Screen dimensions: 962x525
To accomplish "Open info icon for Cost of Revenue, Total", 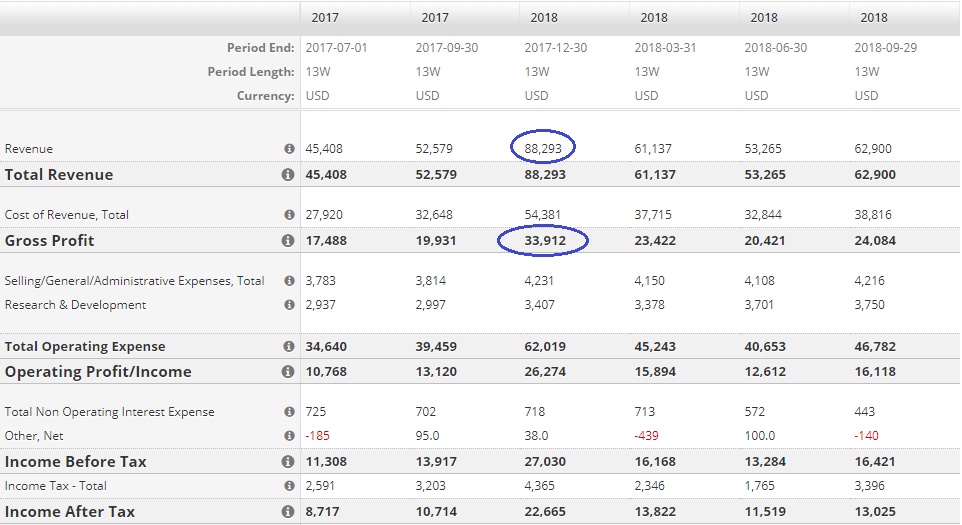I will pyautogui.click(x=289, y=215).
